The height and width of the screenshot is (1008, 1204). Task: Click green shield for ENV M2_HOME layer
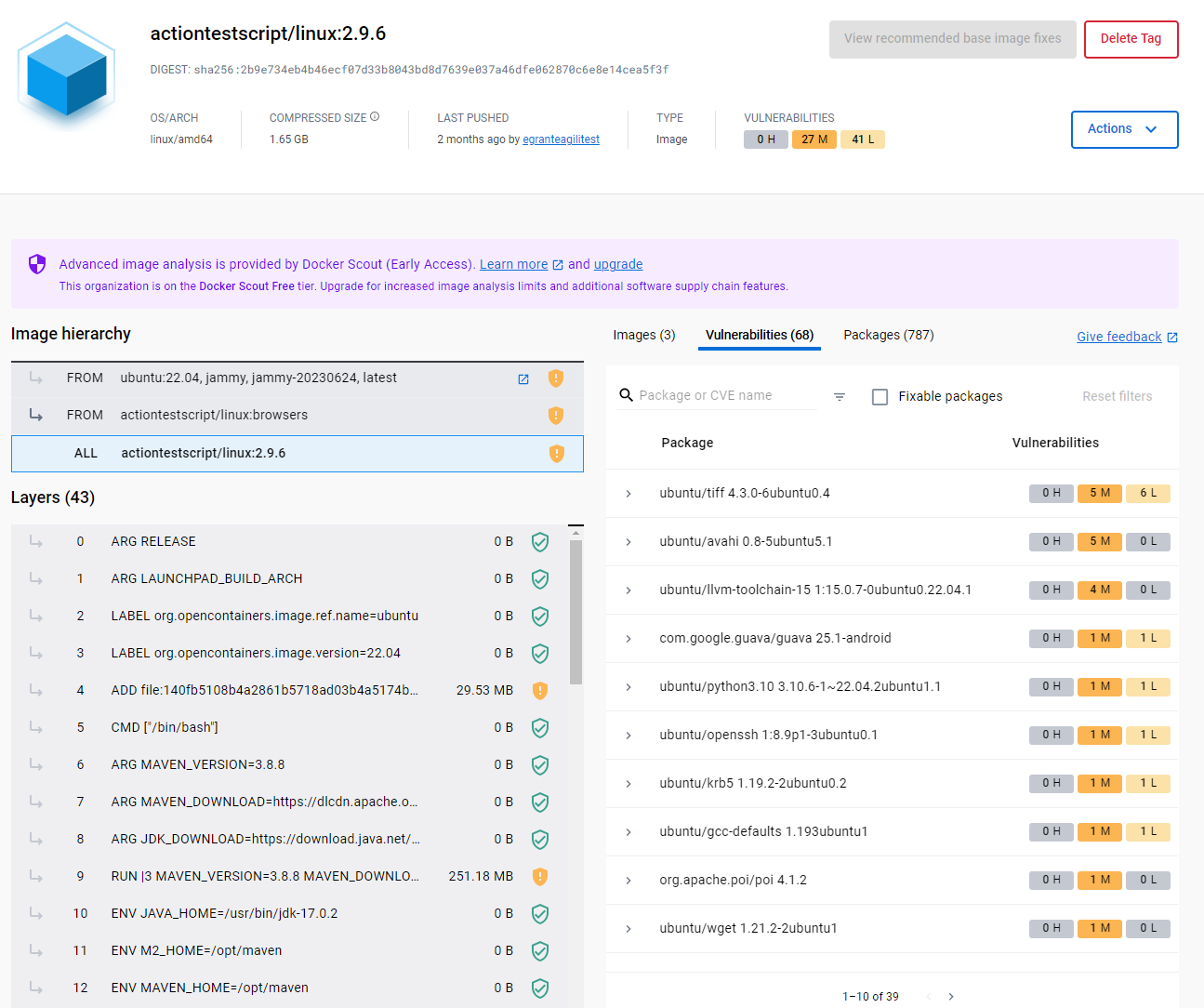[540, 951]
